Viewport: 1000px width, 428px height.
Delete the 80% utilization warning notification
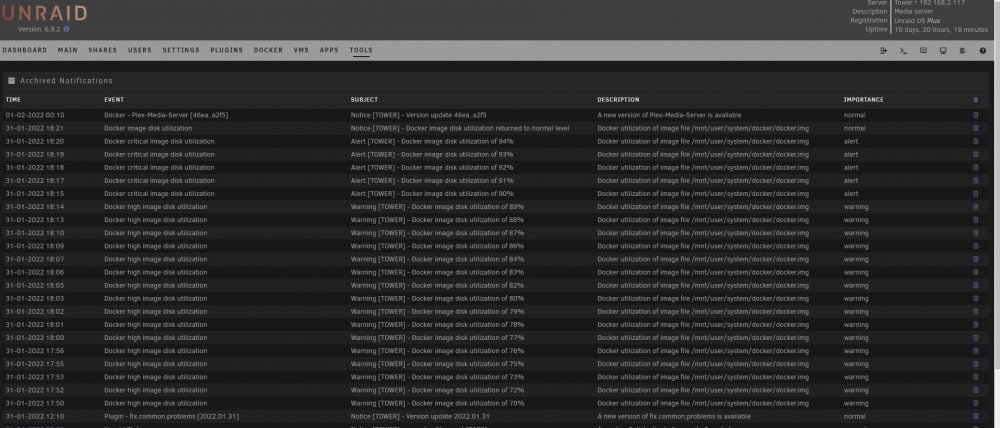(x=975, y=298)
